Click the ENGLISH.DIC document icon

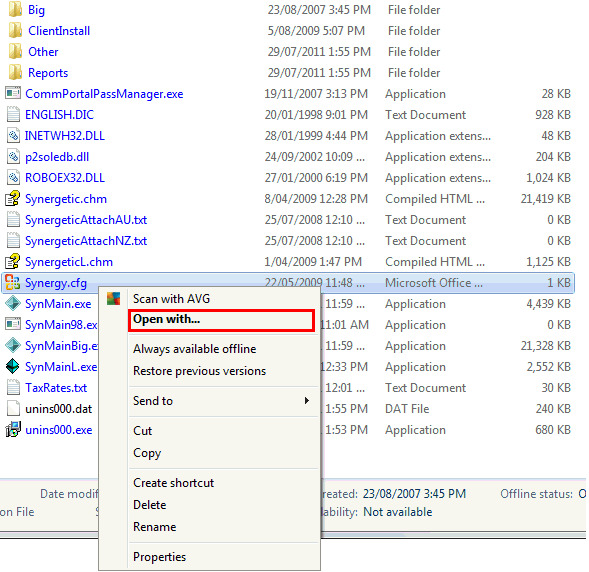click(x=13, y=115)
